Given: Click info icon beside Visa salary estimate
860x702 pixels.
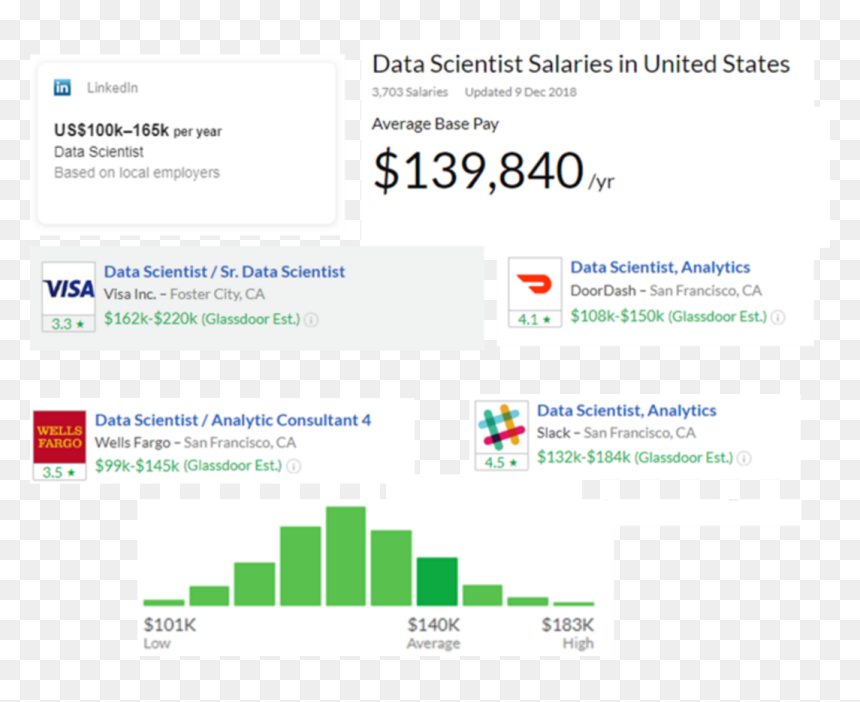Looking at the screenshot, I should pos(311,319).
